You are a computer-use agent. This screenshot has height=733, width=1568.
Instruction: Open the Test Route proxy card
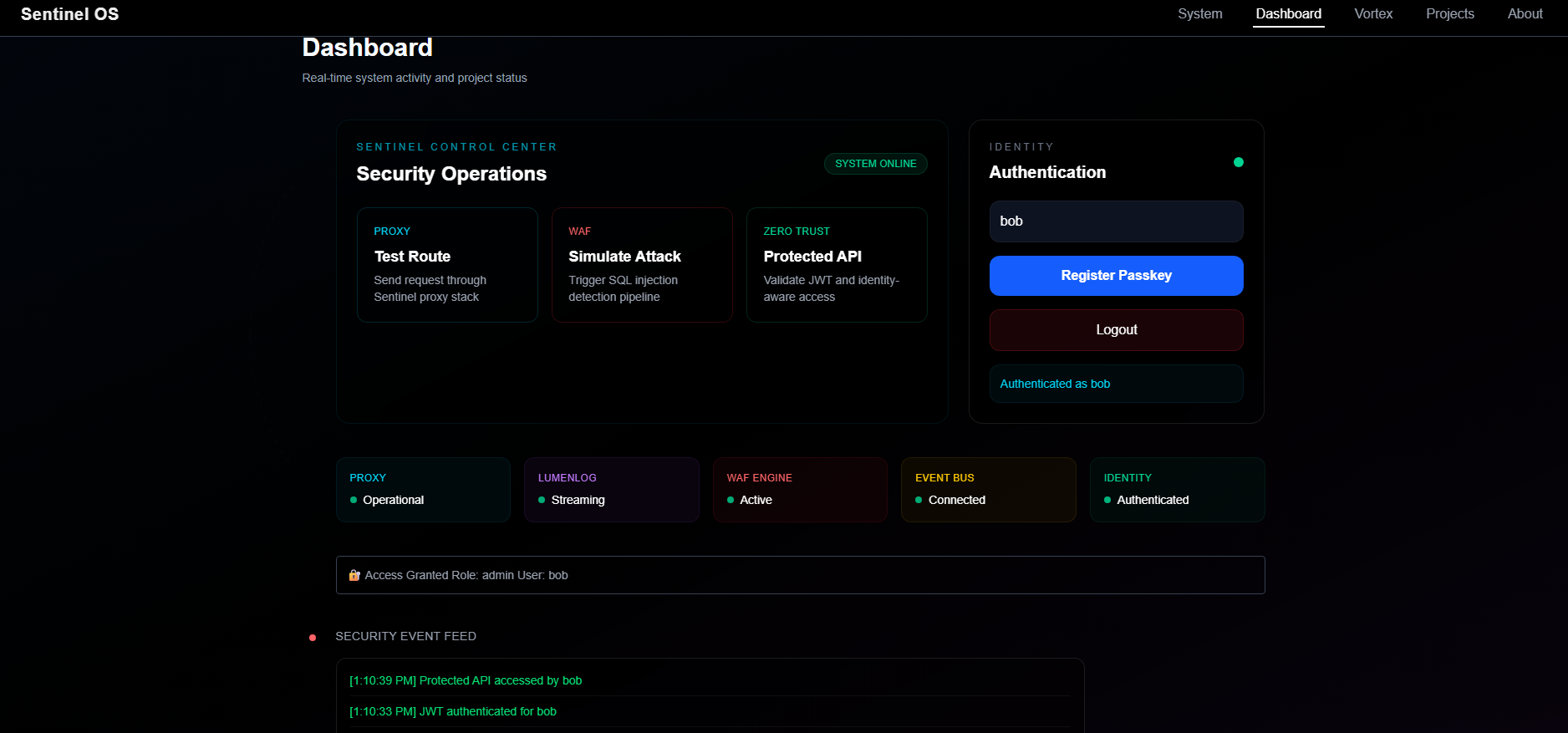click(447, 265)
